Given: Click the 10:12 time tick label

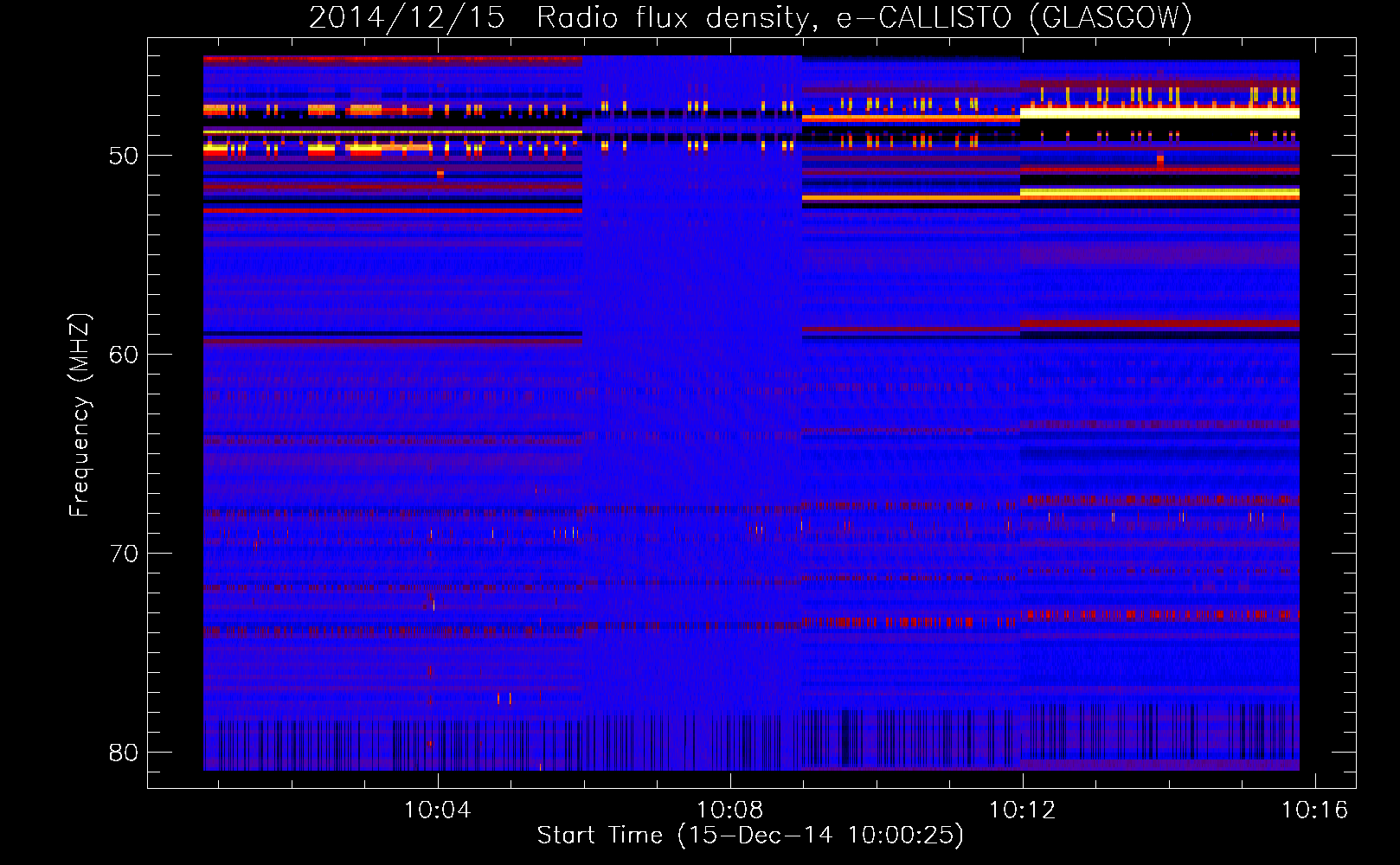Looking at the screenshot, I should pos(1023,810).
